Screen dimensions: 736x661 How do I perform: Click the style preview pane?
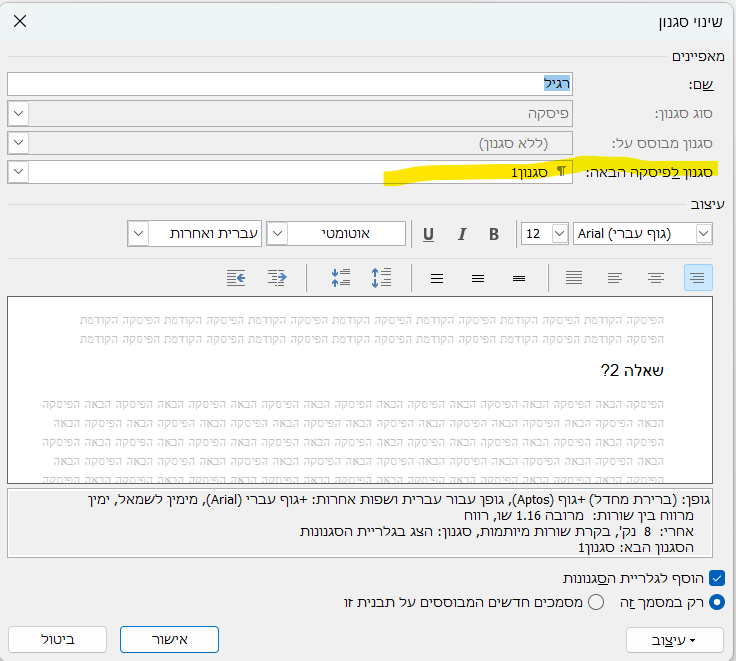tap(360, 390)
